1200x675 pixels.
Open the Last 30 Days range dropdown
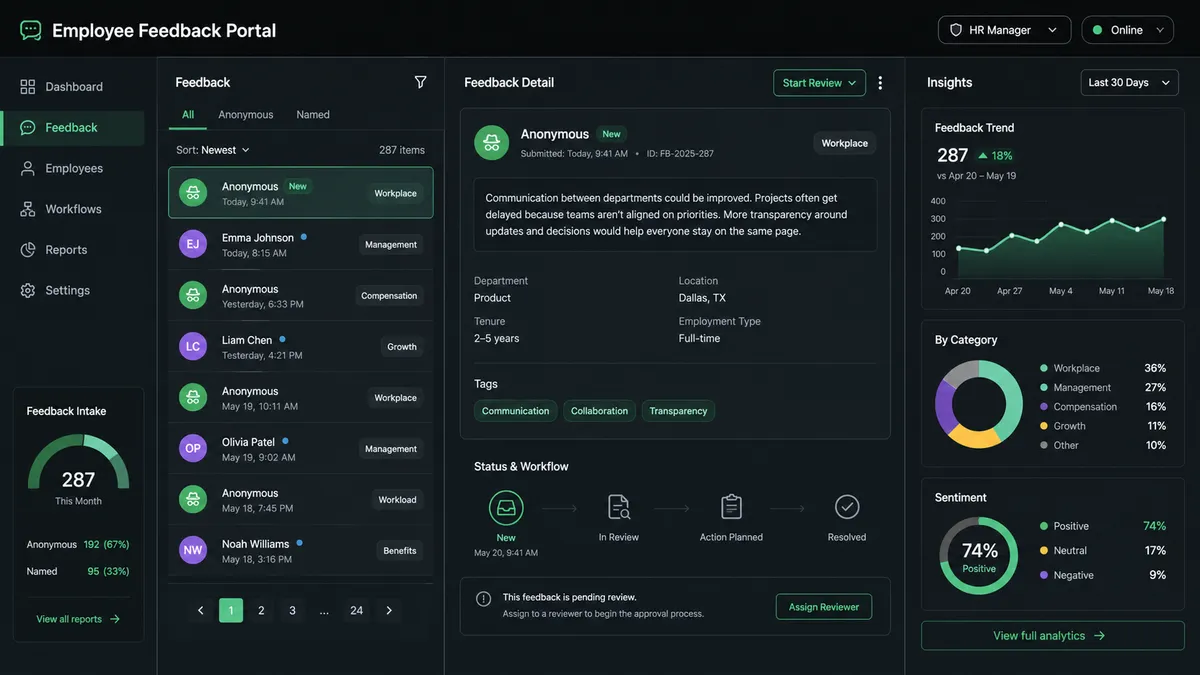(x=1129, y=83)
